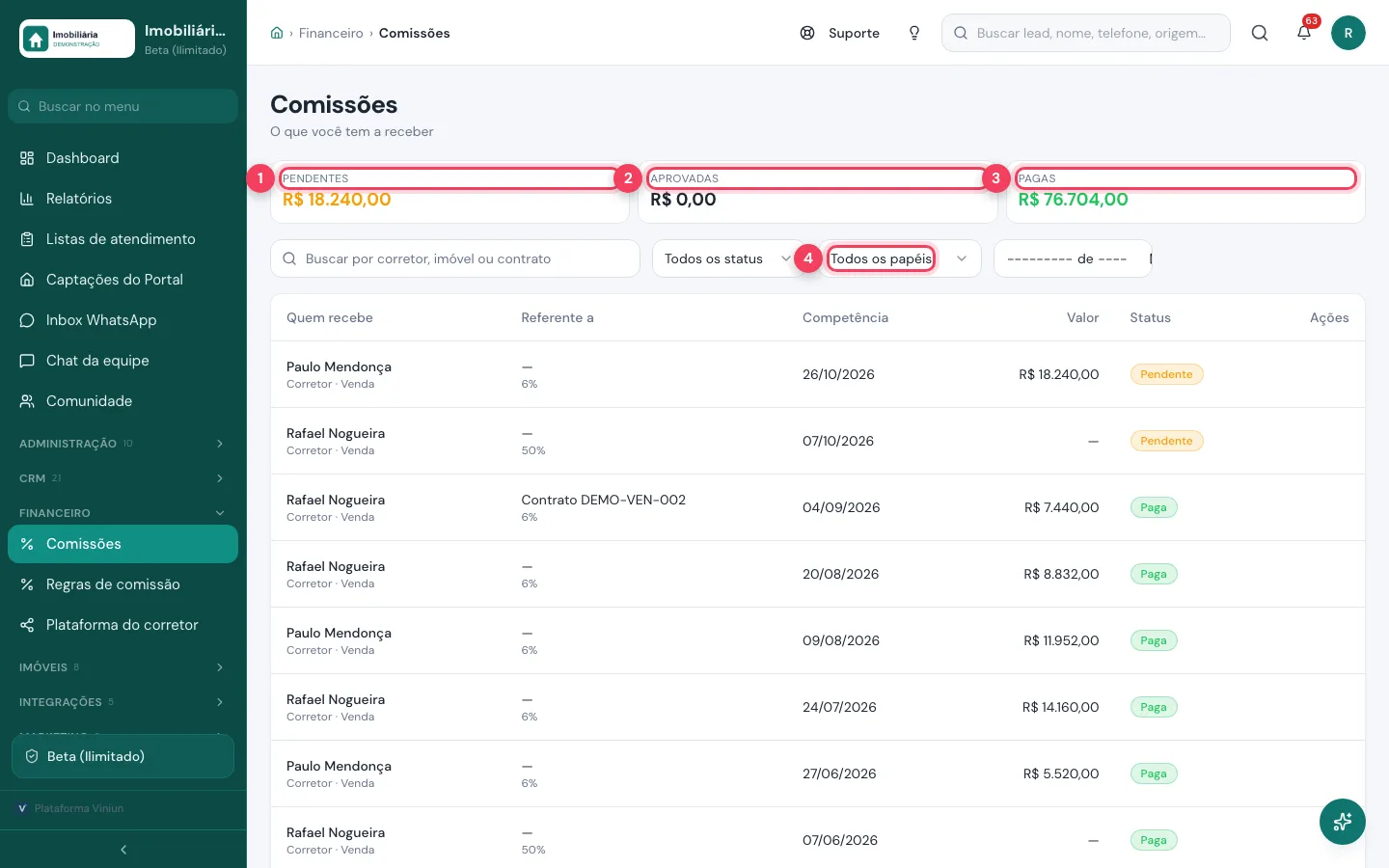
Task: Open the user avatar R menu
Action: [x=1348, y=33]
